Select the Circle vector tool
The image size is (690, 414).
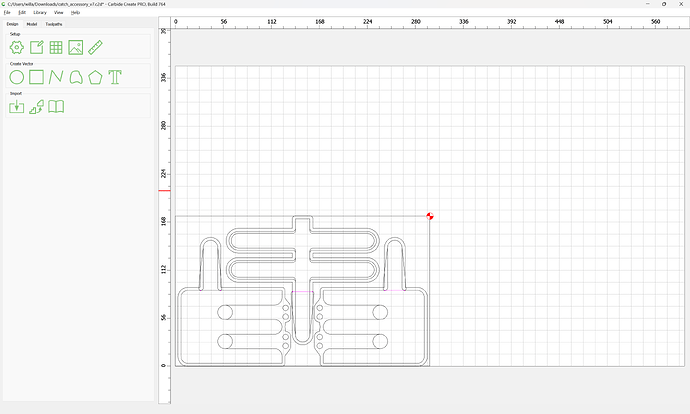point(17,77)
